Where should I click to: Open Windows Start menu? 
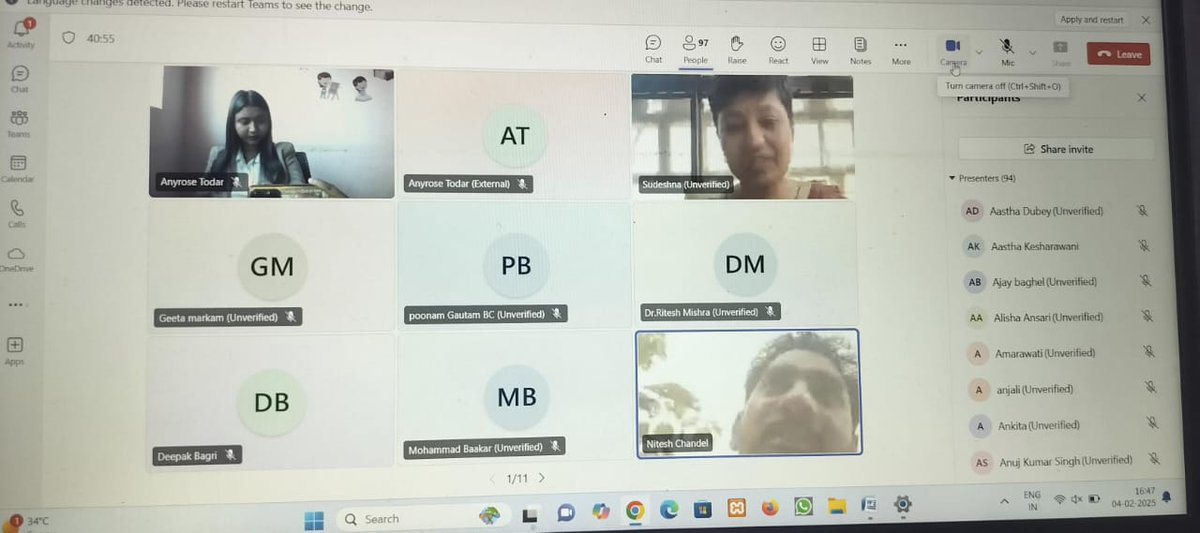tap(314, 519)
